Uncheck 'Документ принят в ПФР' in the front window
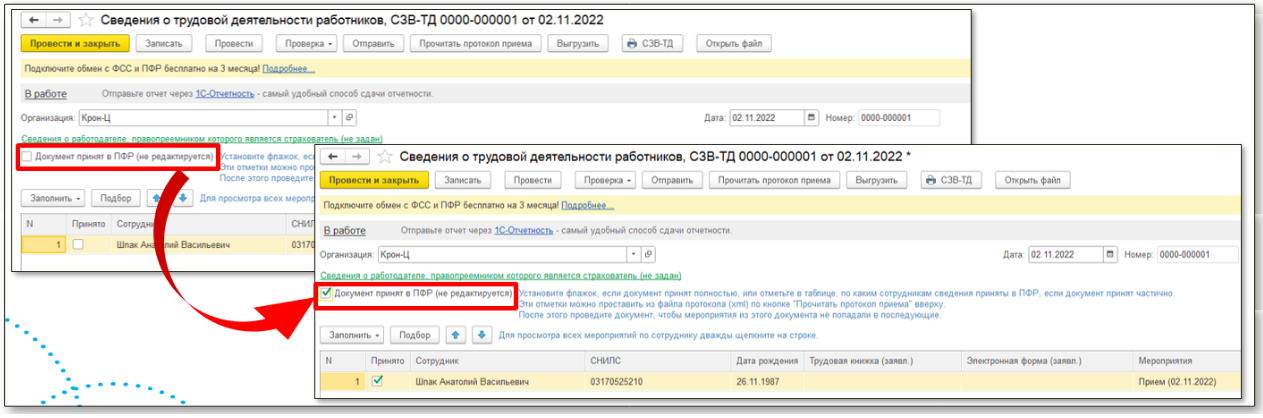This screenshot has width=1263, height=418. (326, 294)
